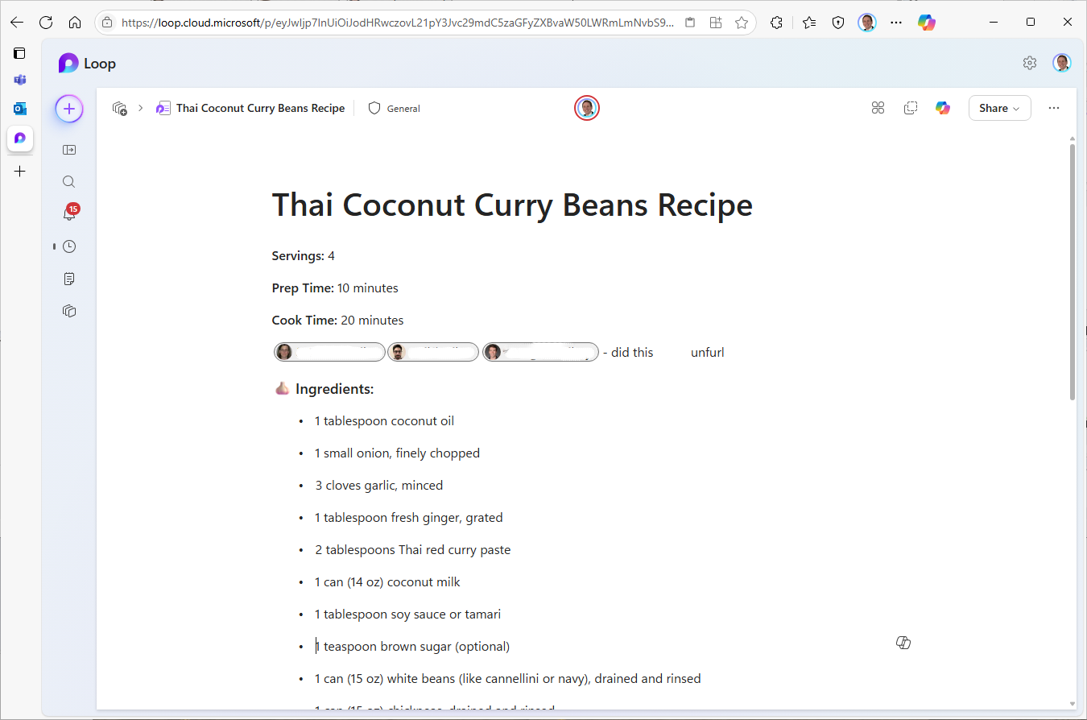
Task: Open Loop components apps icon
Action: click(878, 108)
